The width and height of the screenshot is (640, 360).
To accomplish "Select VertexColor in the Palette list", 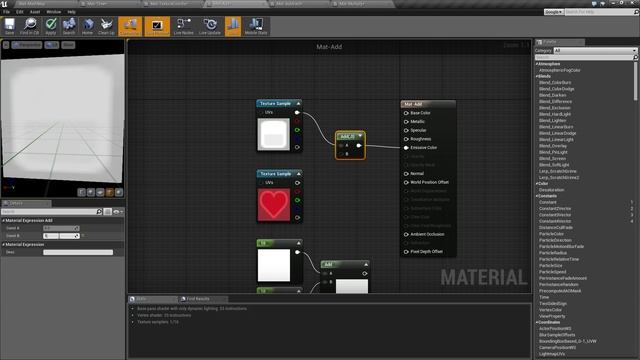I will [552, 310].
